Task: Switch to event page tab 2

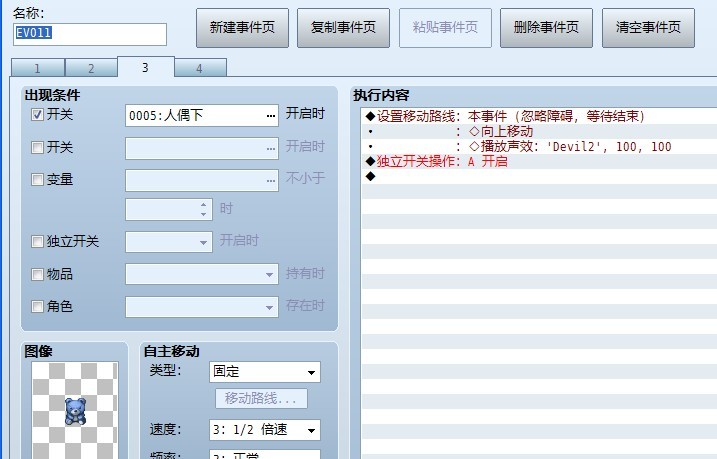Action: click(91, 68)
